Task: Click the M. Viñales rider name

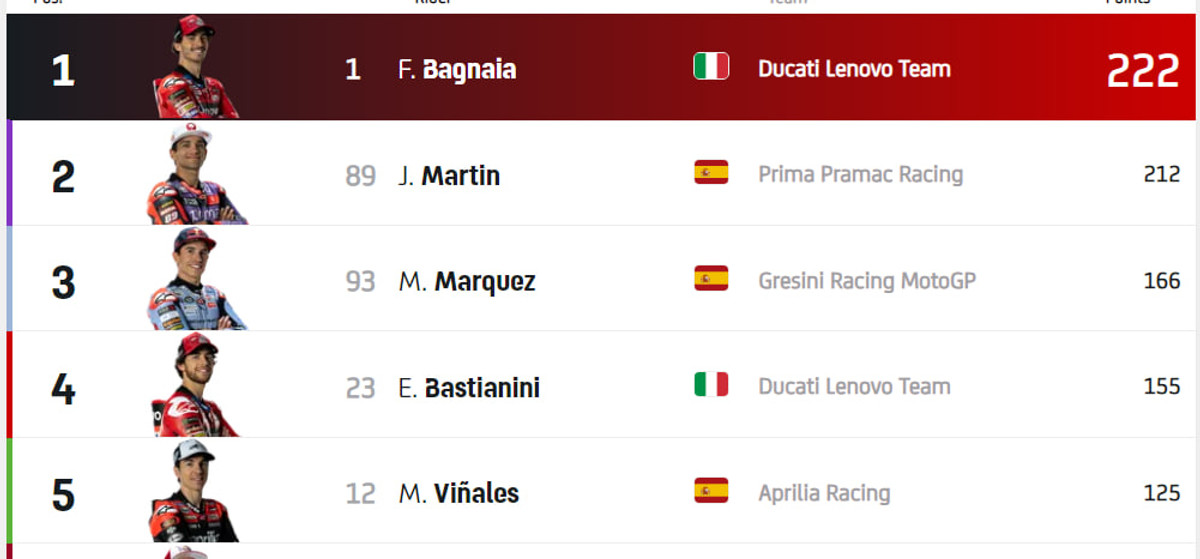Action: 459,494
